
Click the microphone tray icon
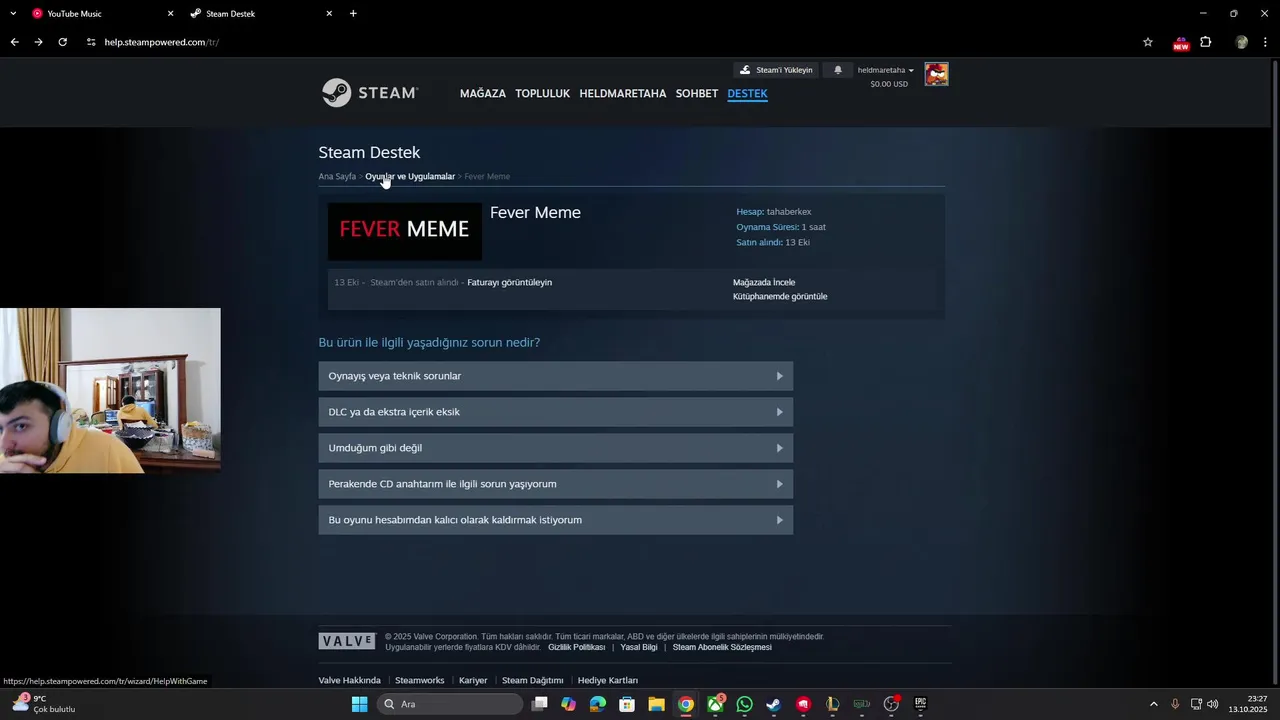(x=1175, y=704)
